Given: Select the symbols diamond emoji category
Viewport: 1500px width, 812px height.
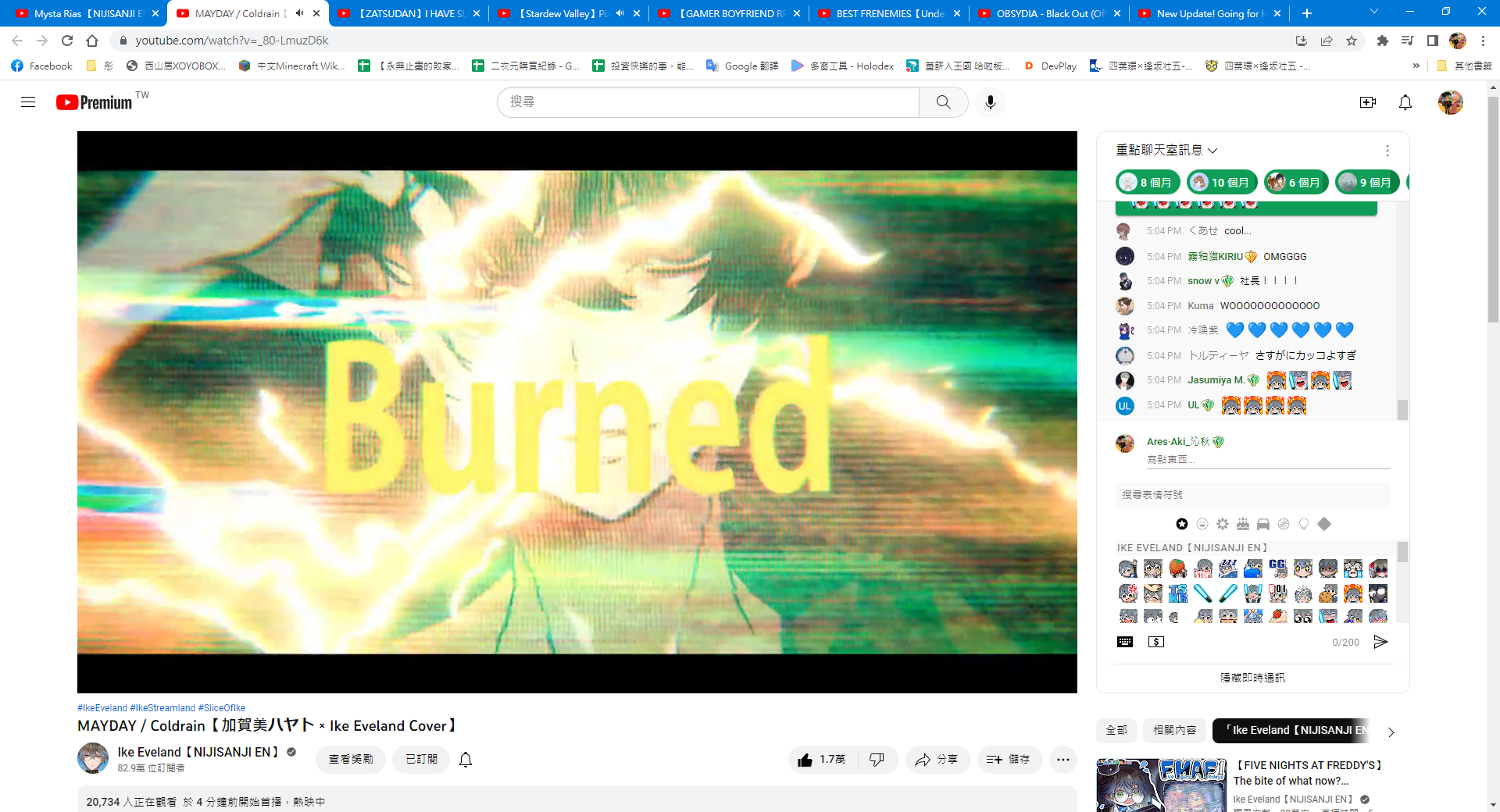Looking at the screenshot, I should coord(1324,524).
